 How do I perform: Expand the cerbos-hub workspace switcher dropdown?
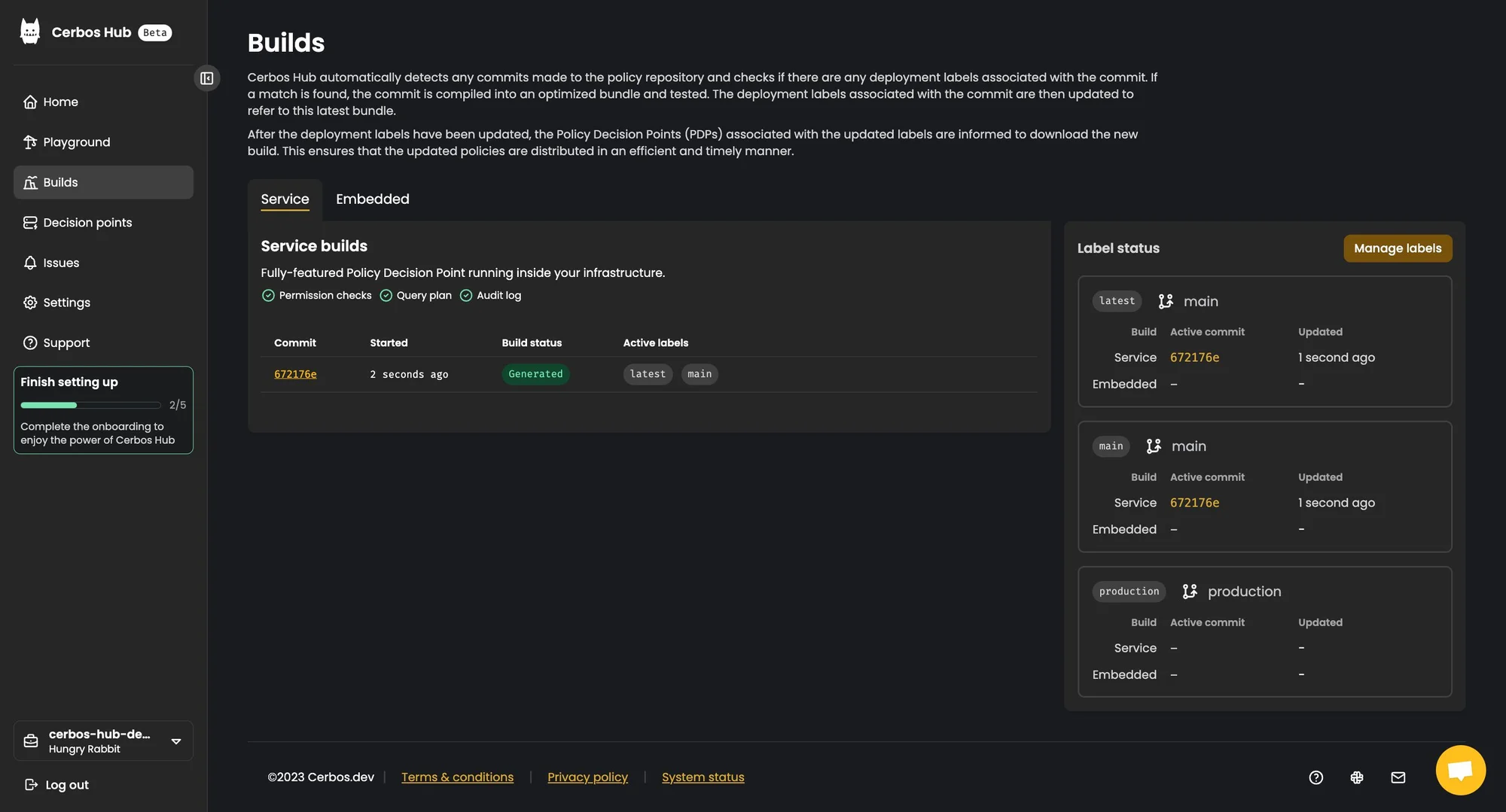point(175,741)
